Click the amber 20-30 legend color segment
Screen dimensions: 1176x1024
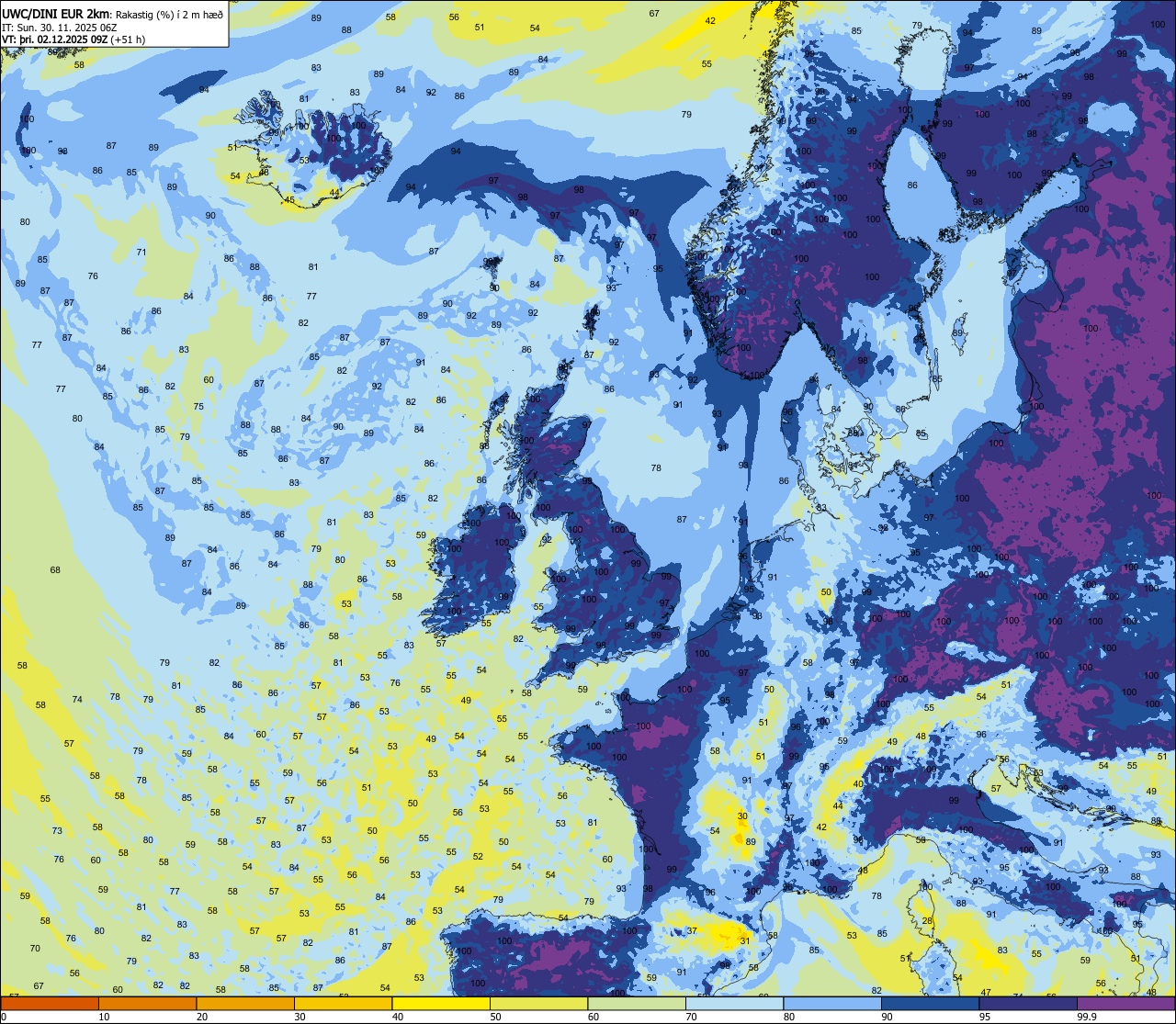point(245,1003)
